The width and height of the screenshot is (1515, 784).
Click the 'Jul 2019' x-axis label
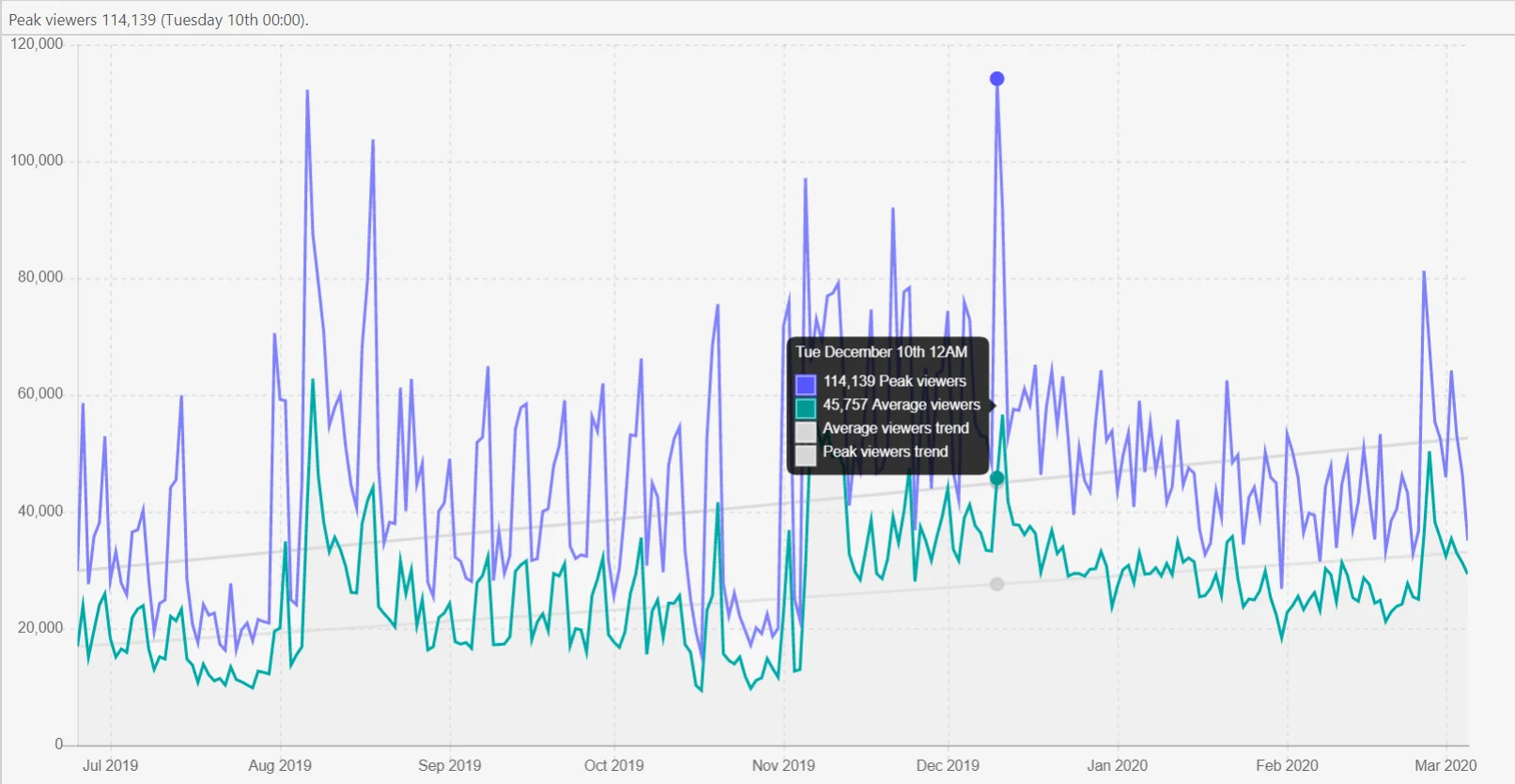(110, 765)
